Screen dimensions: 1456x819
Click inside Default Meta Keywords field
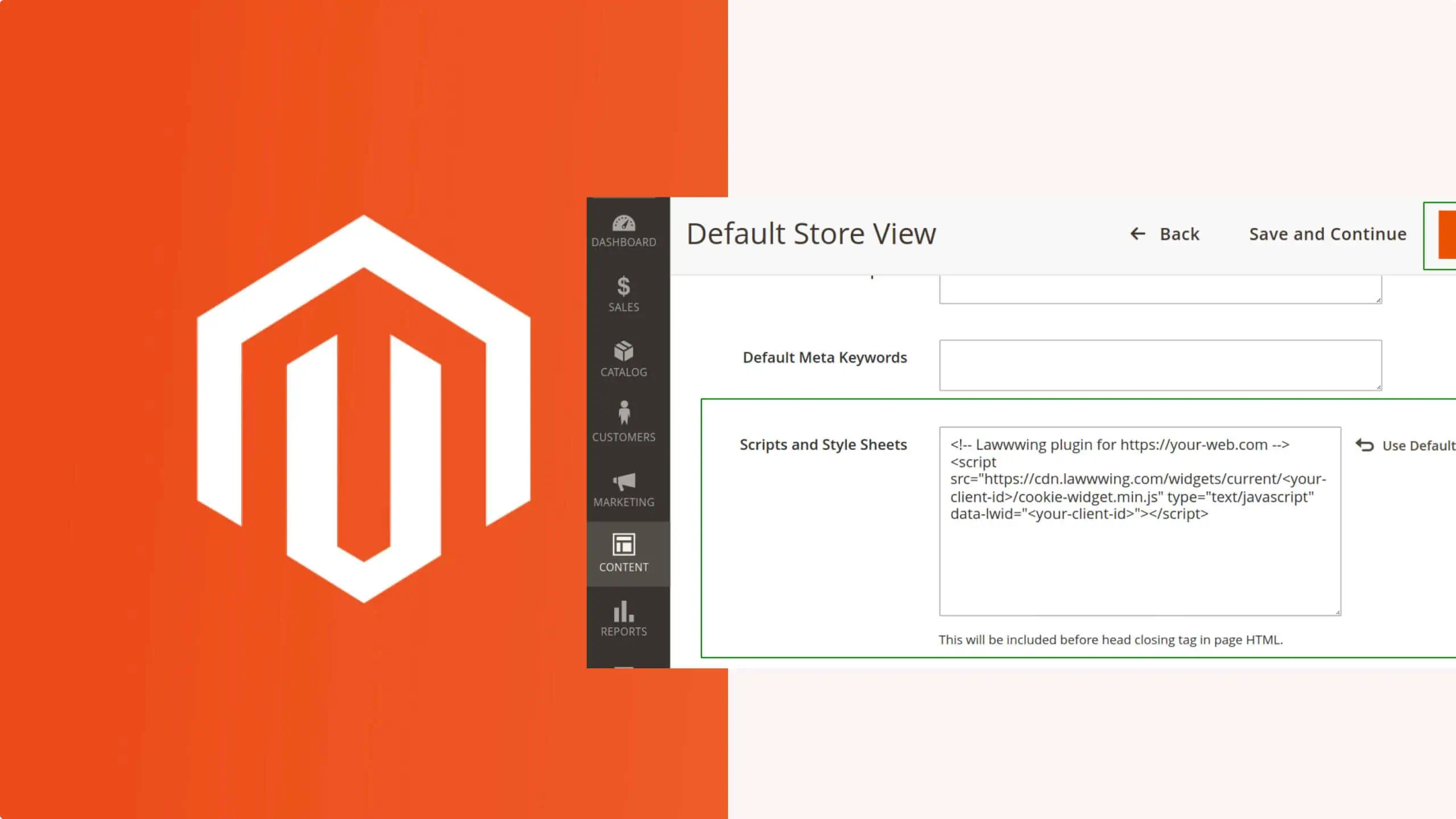(1160, 365)
